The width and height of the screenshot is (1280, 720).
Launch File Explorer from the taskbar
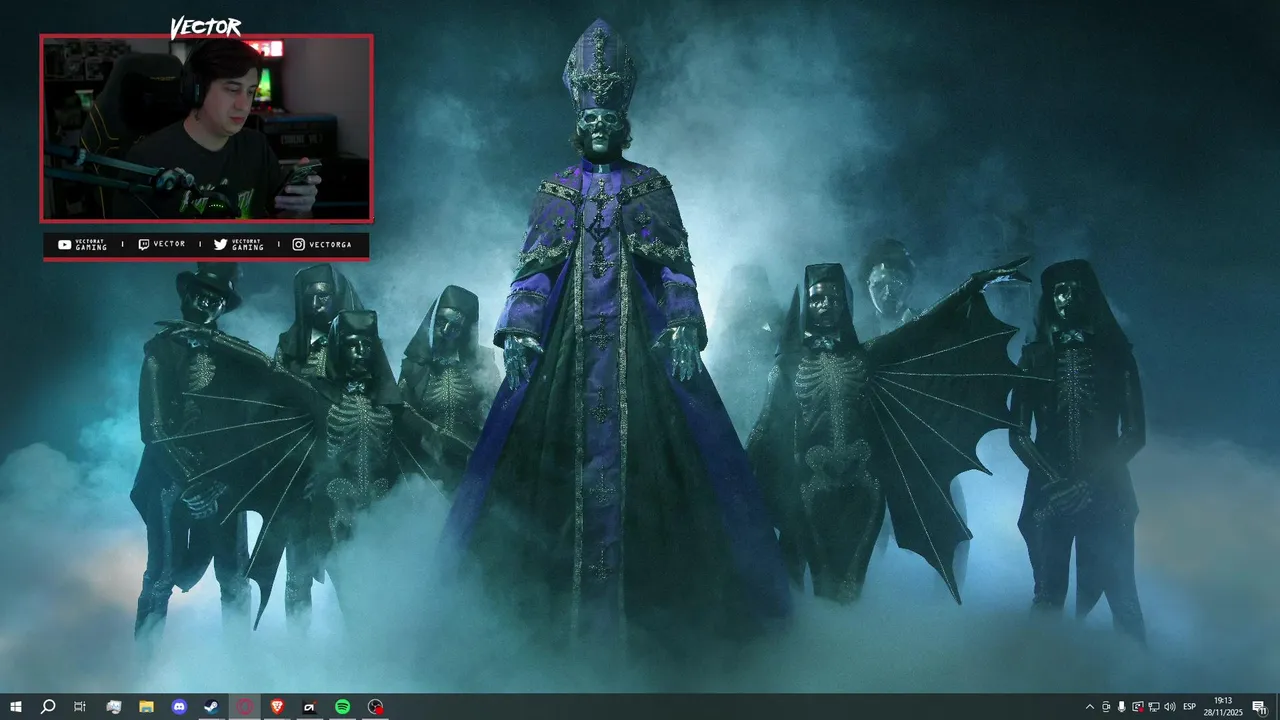(x=146, y=707)
